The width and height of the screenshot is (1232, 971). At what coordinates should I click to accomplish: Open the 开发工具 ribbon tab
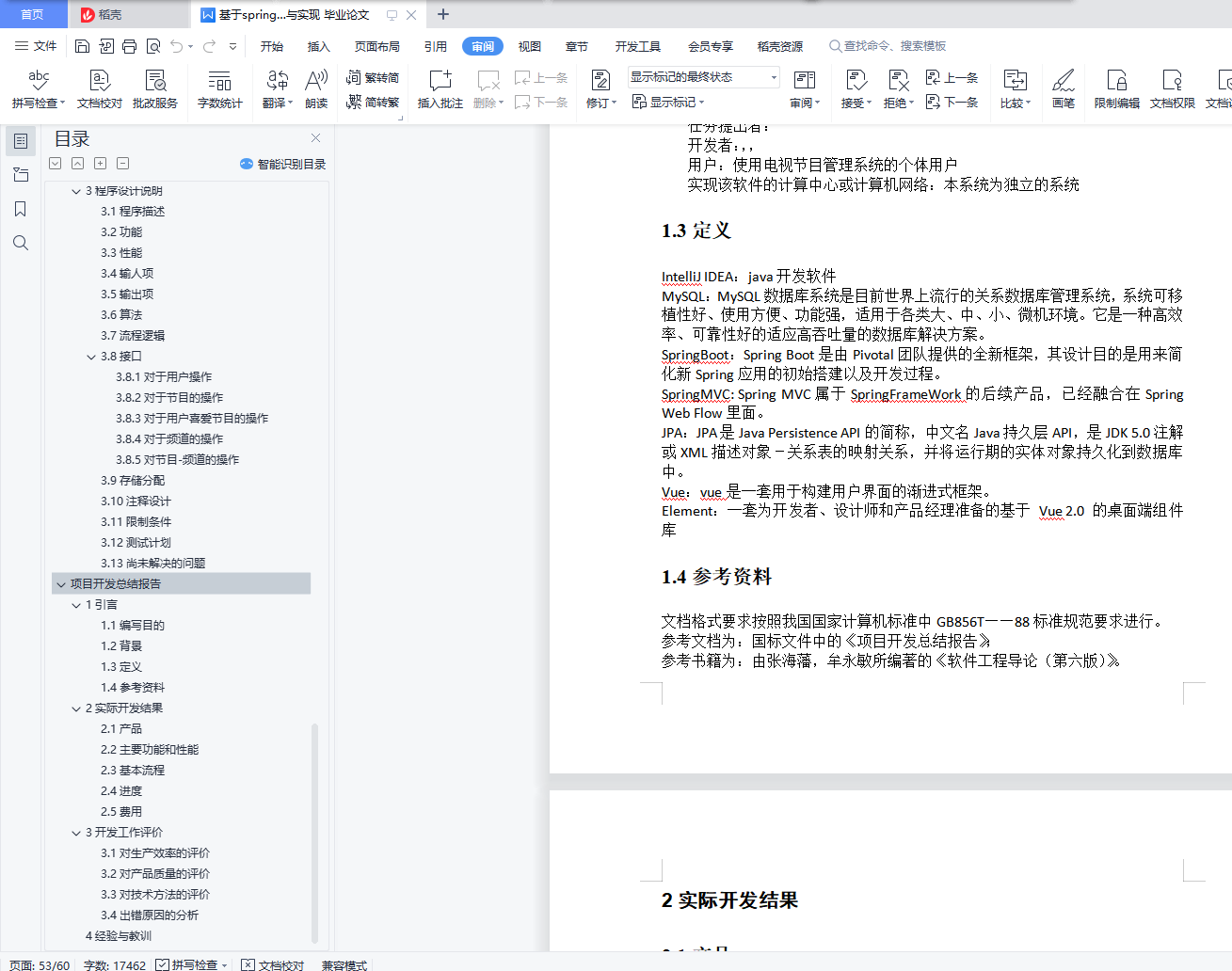(x=638, y=46)
